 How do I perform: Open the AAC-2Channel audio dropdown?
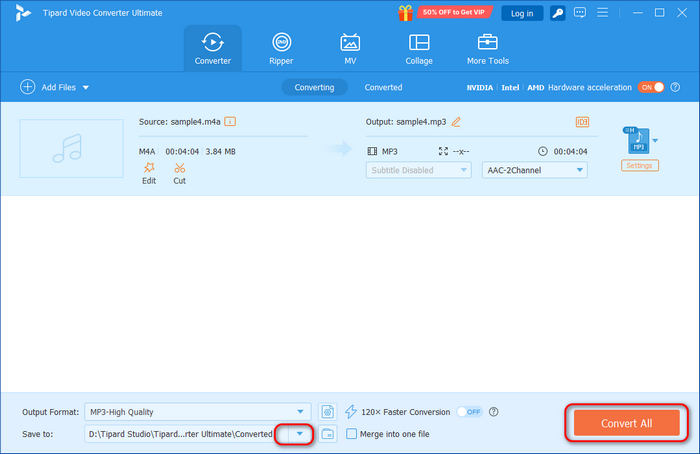534,170
